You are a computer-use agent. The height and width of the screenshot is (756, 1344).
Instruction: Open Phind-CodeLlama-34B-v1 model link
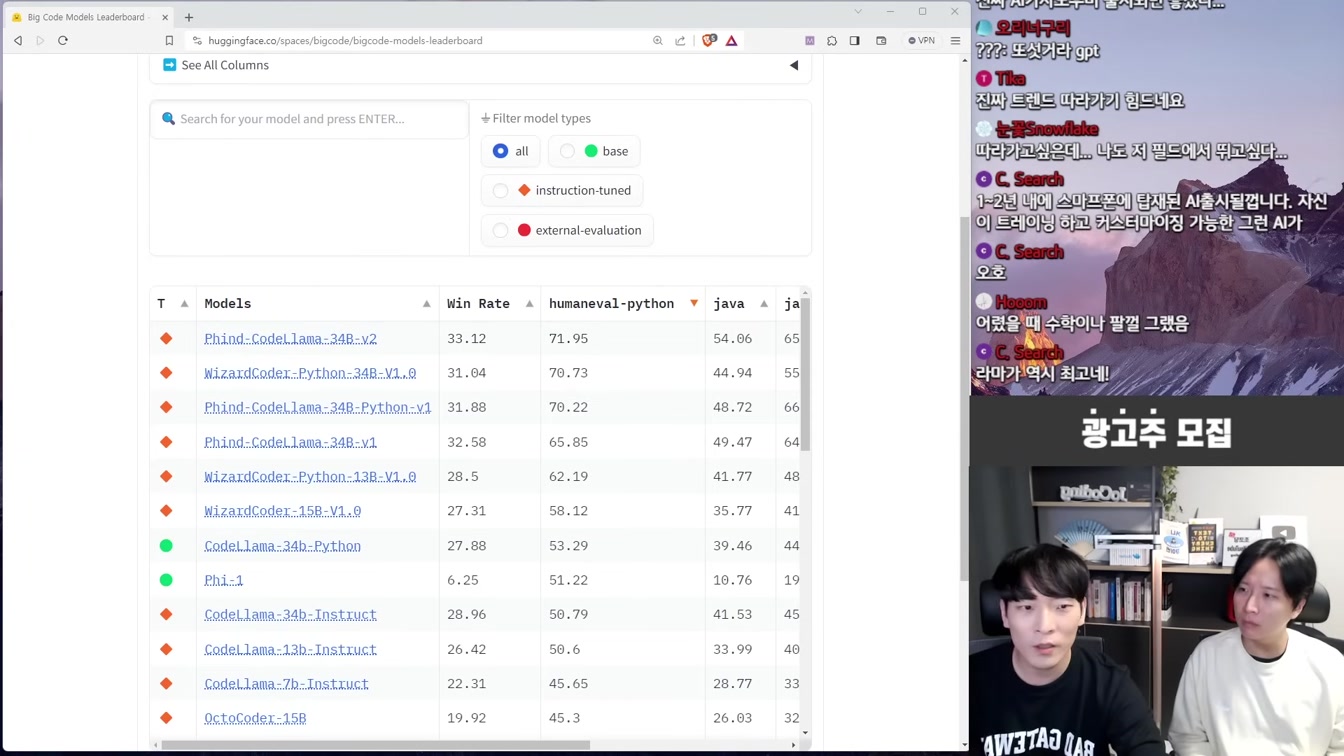pos(290,442)
